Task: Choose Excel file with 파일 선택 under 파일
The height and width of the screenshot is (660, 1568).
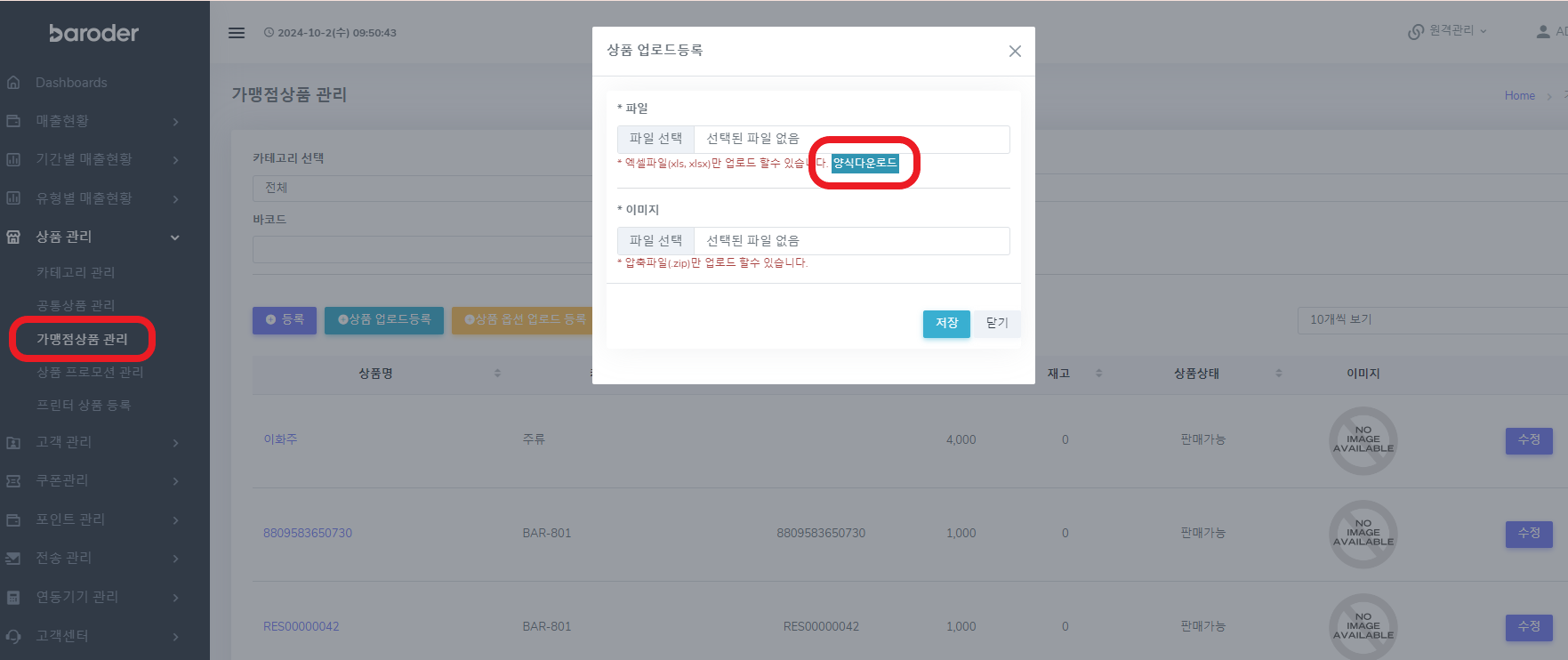Action: point(655,139)
